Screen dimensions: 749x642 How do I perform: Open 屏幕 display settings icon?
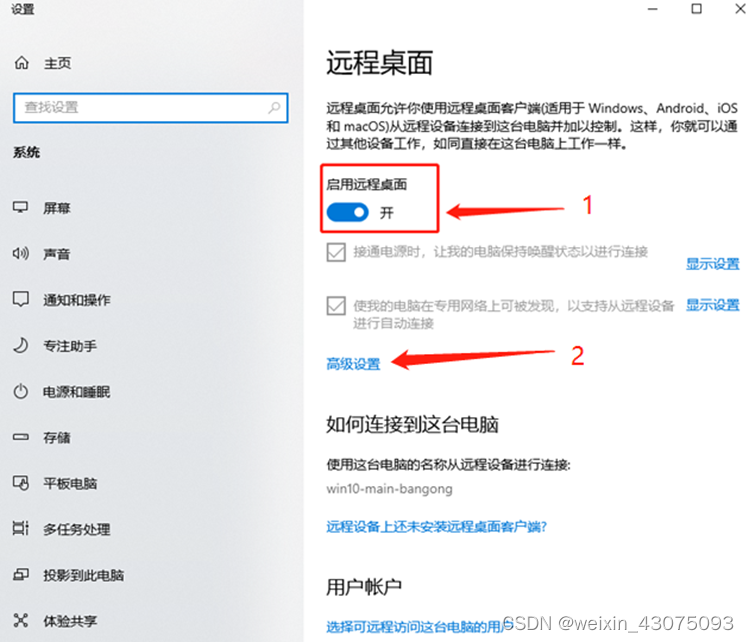pyautogui.click(x=21, y=207)
